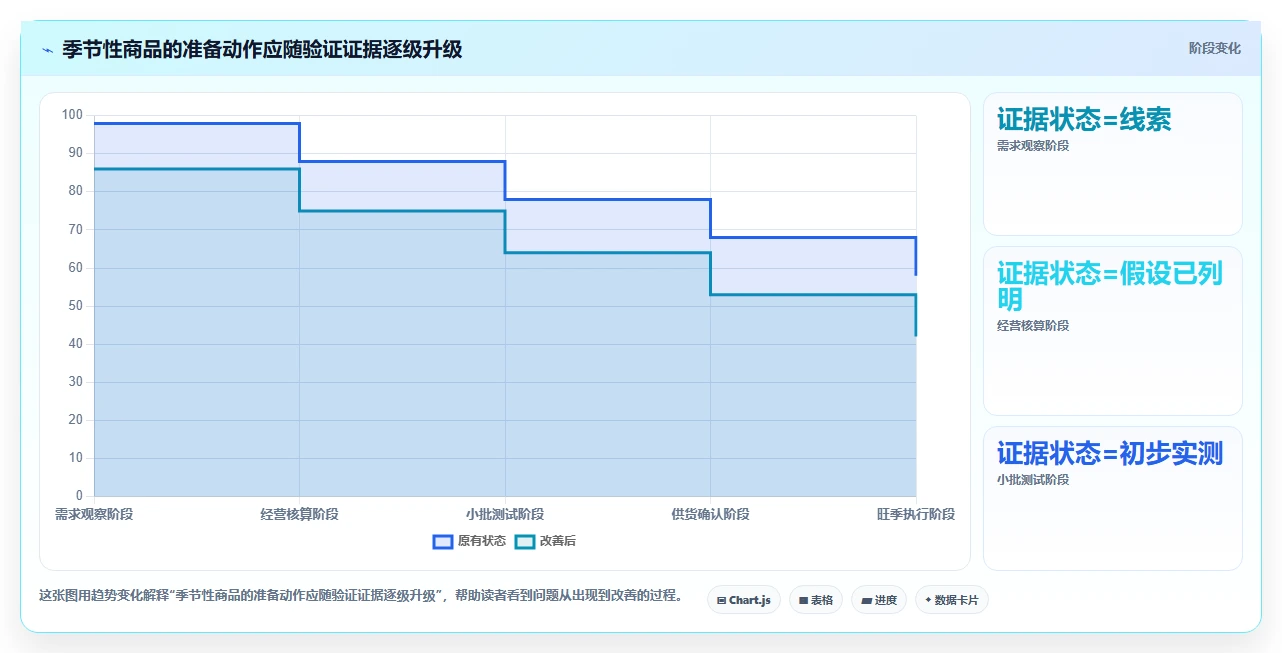
Task: Open the 证据状态=线索 card
Action: pyautogui.click(x=1113, y=164)
